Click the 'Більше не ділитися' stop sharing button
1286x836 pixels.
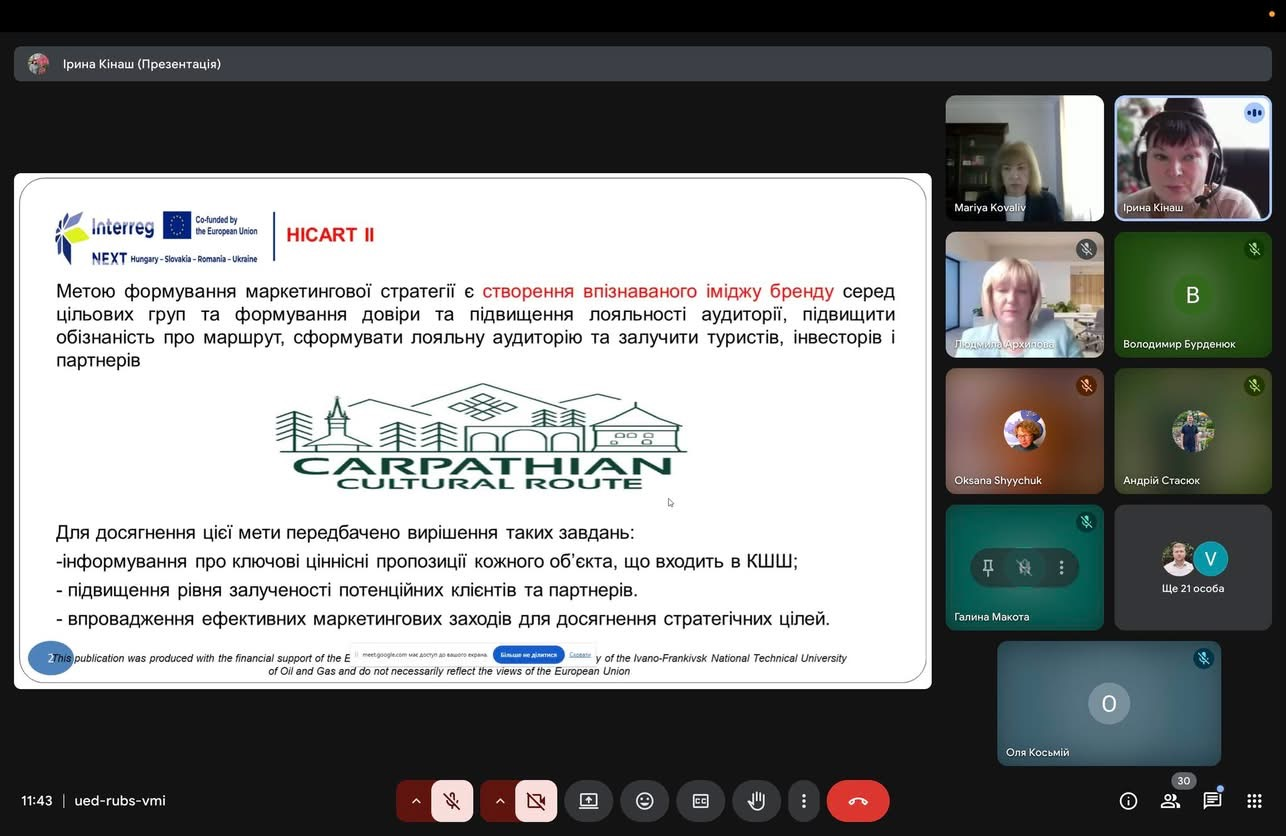click(x=528, y=655)
